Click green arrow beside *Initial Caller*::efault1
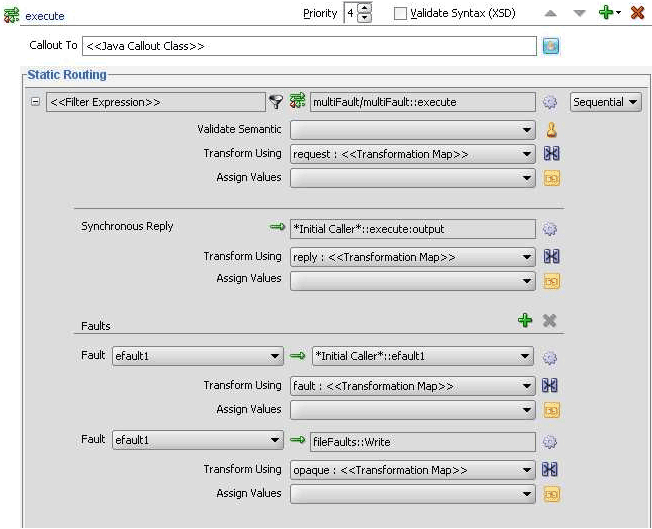 pyautogui.click(x=297, y=356)
